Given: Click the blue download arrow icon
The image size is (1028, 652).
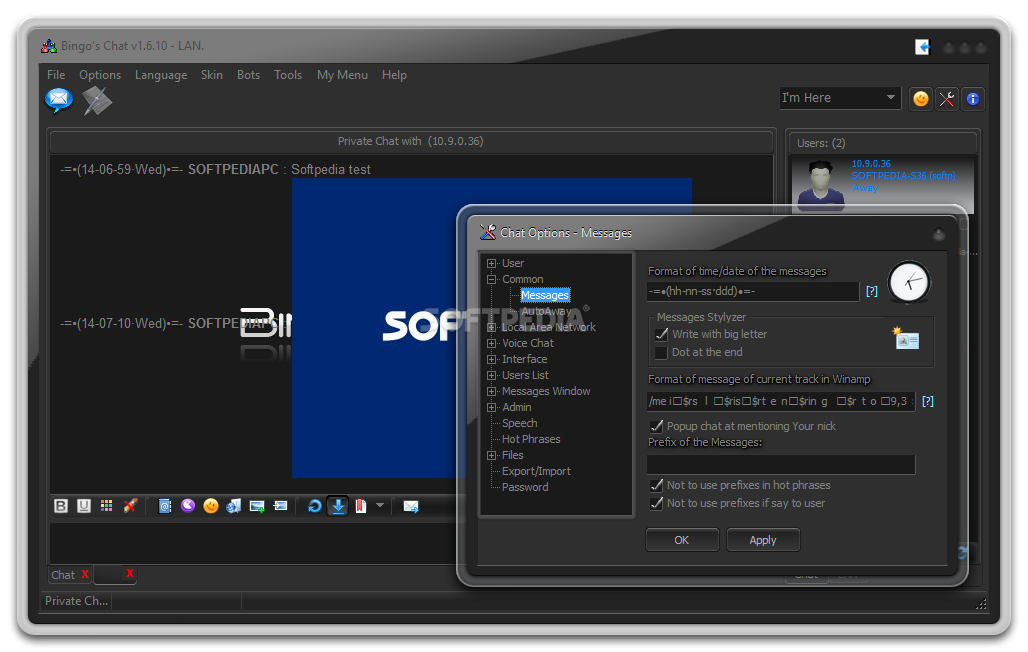Looking at the screenshot, I should (x=338, y=506).
